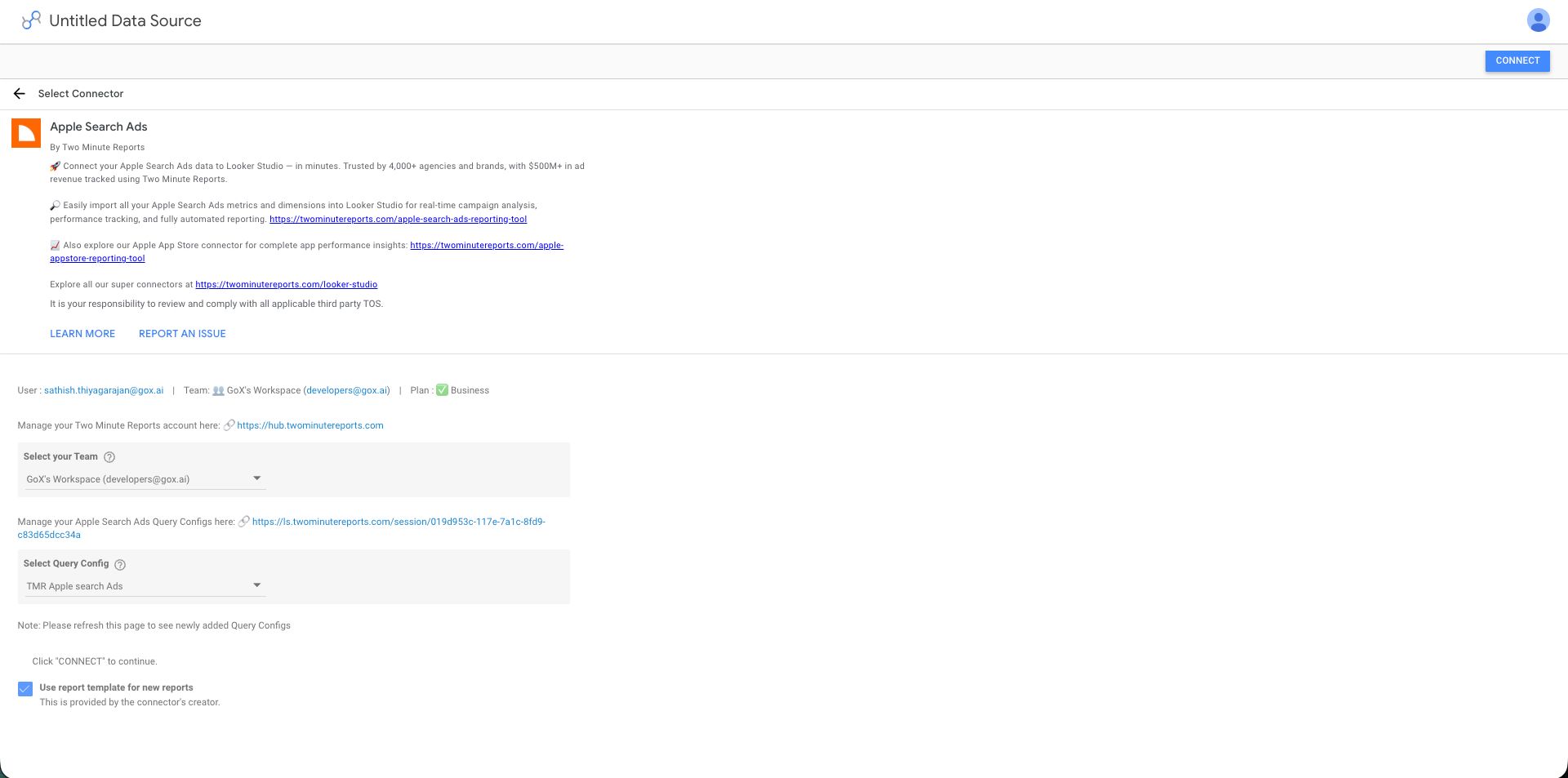The width and height of the screenshot is (1568, 778).
Task: Select the Select Connector navigation item
Action: pos(79,93)
